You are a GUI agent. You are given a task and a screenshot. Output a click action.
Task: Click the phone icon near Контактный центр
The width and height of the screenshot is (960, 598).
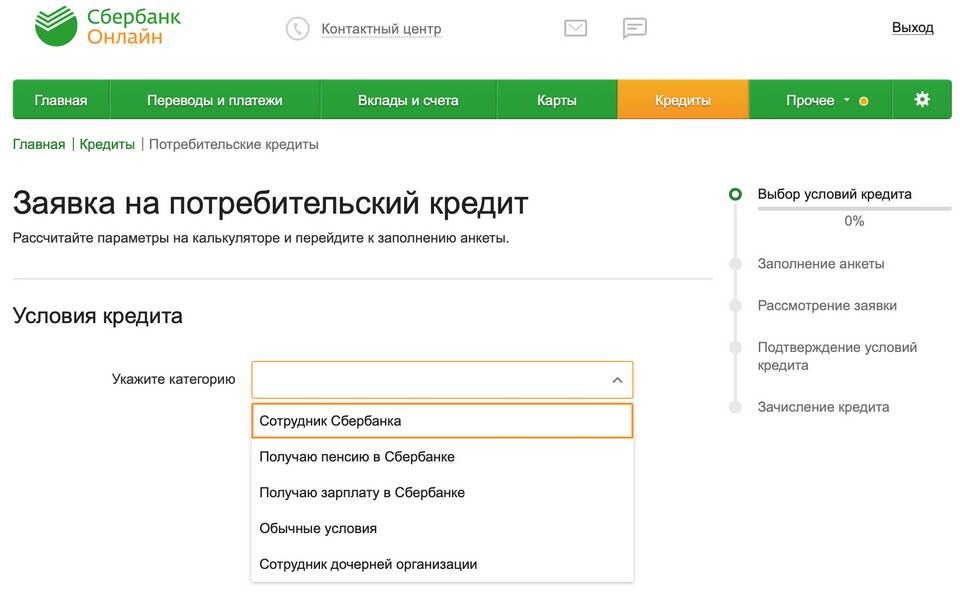pos(297,29)
